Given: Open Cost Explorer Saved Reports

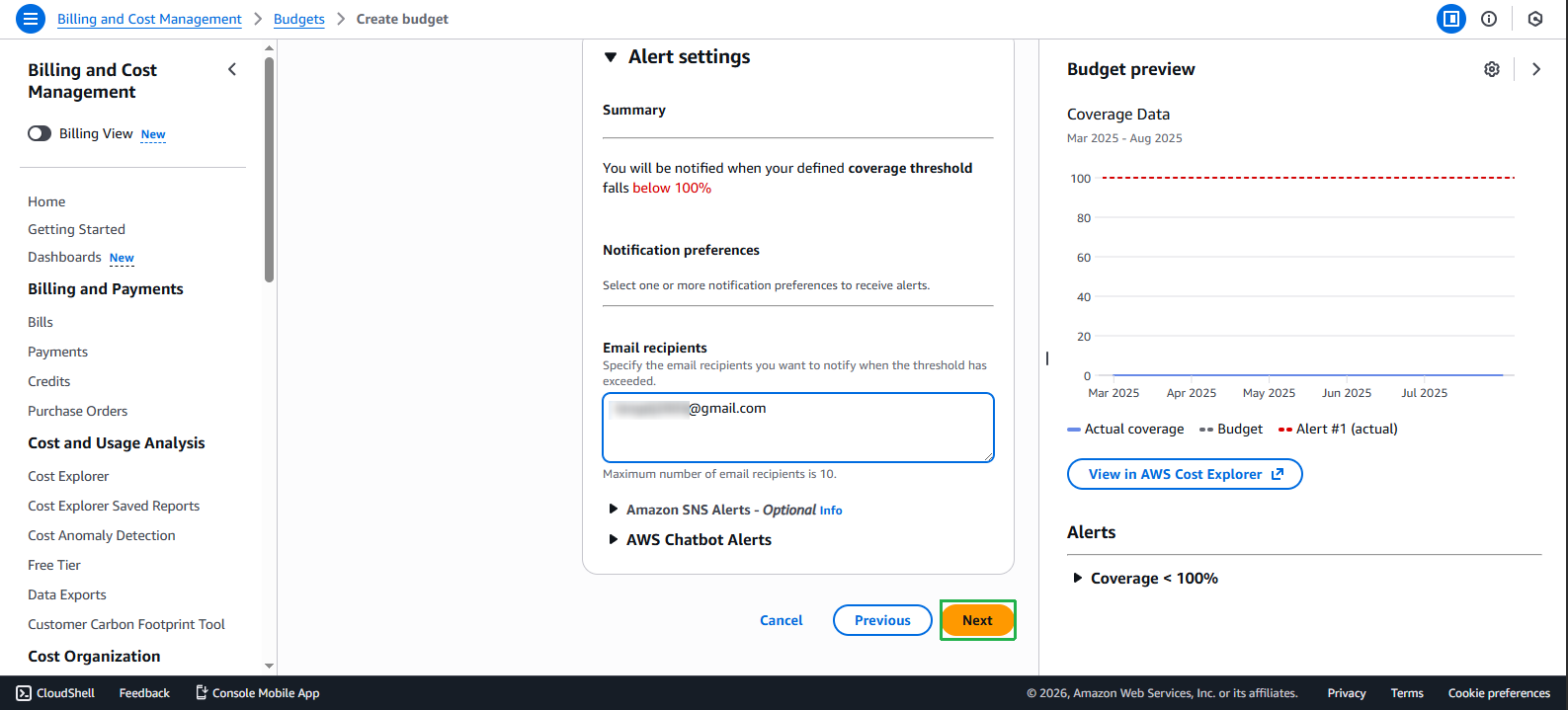Looking at the screenshot, I should 114,506.
